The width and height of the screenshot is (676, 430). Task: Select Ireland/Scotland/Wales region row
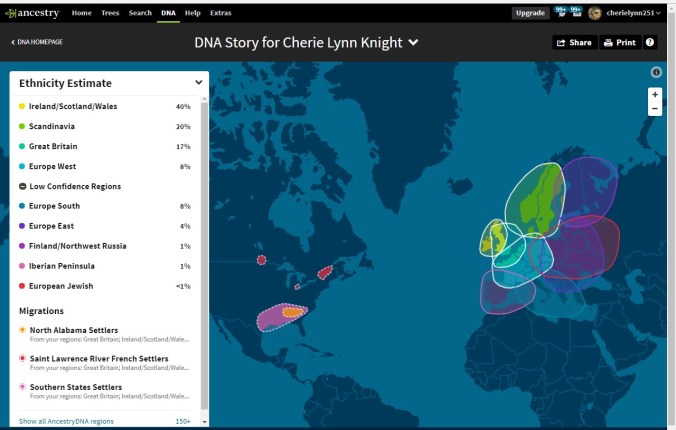pyautogui.click(x=105, y=106)
